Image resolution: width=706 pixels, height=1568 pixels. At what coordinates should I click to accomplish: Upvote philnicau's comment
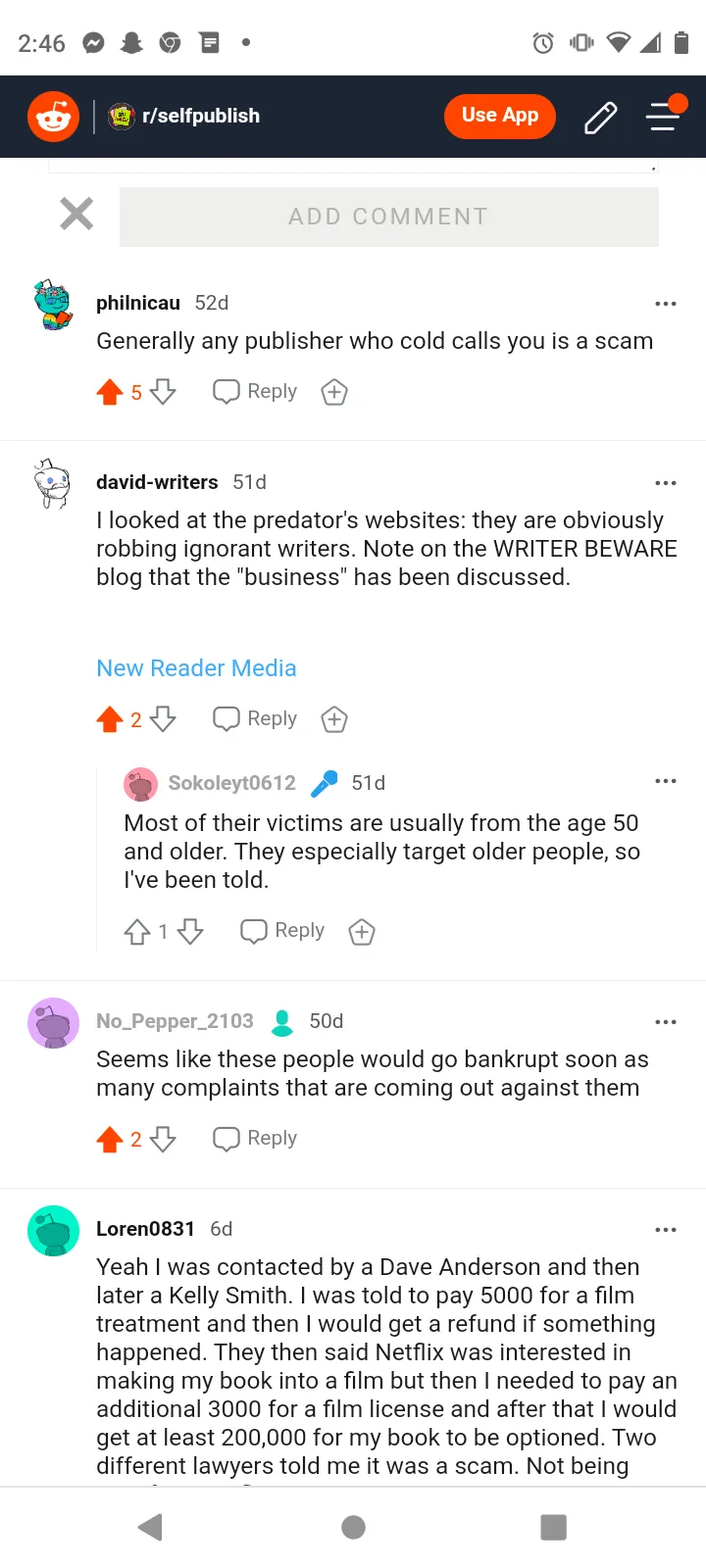point(110,392)
